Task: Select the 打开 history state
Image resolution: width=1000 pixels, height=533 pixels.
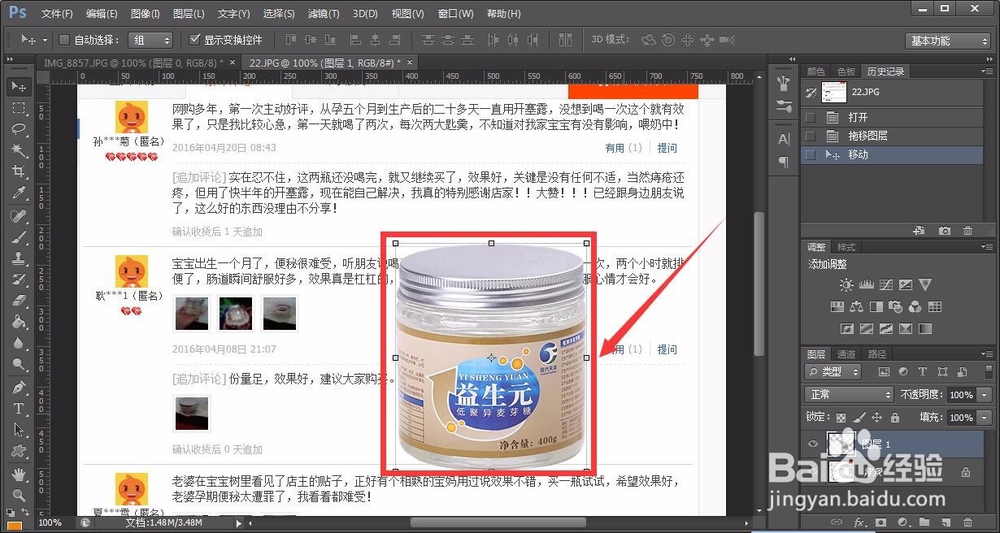Action: point(892,118)
